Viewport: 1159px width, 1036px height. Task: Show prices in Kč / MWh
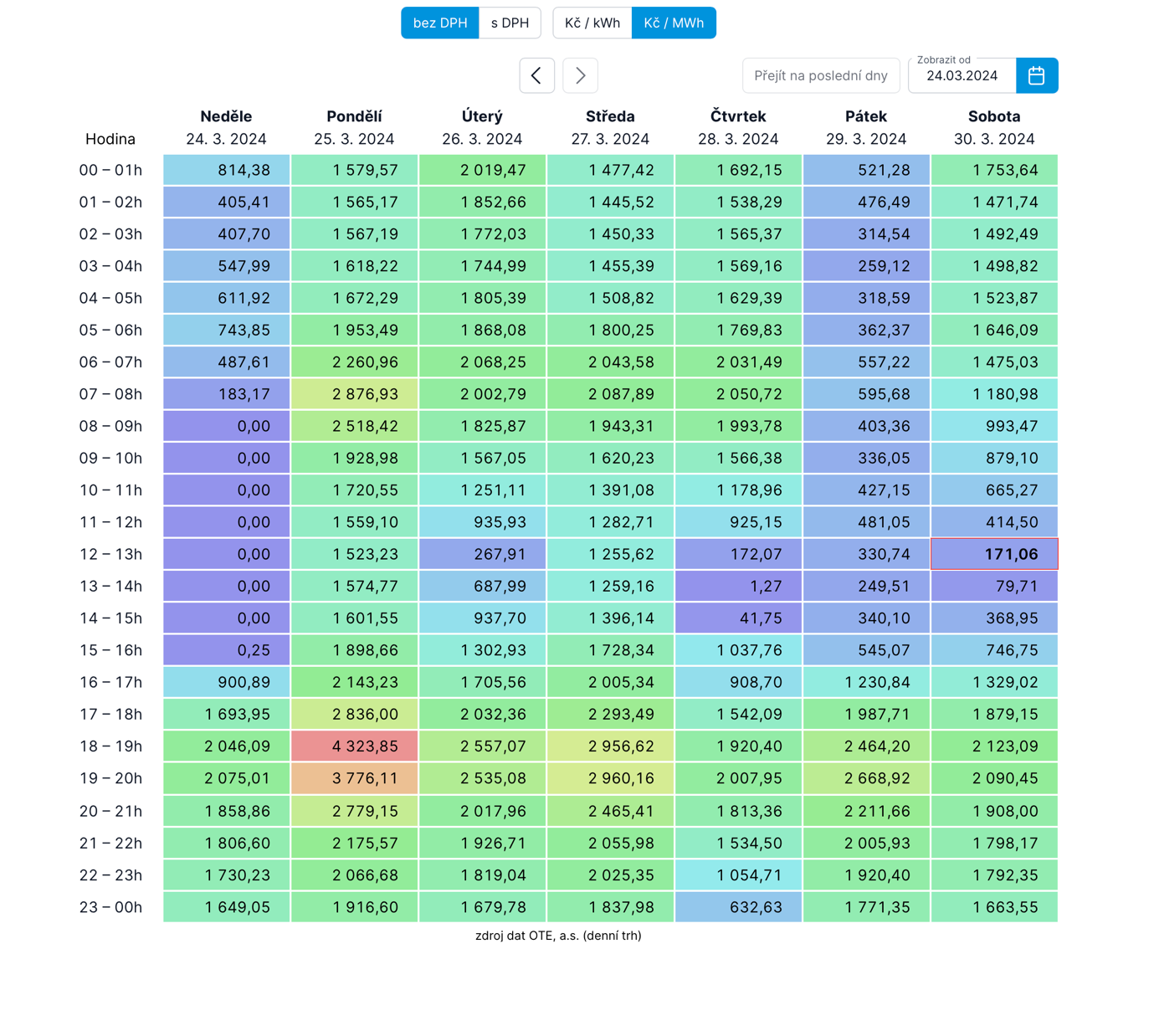click(674, 23)
